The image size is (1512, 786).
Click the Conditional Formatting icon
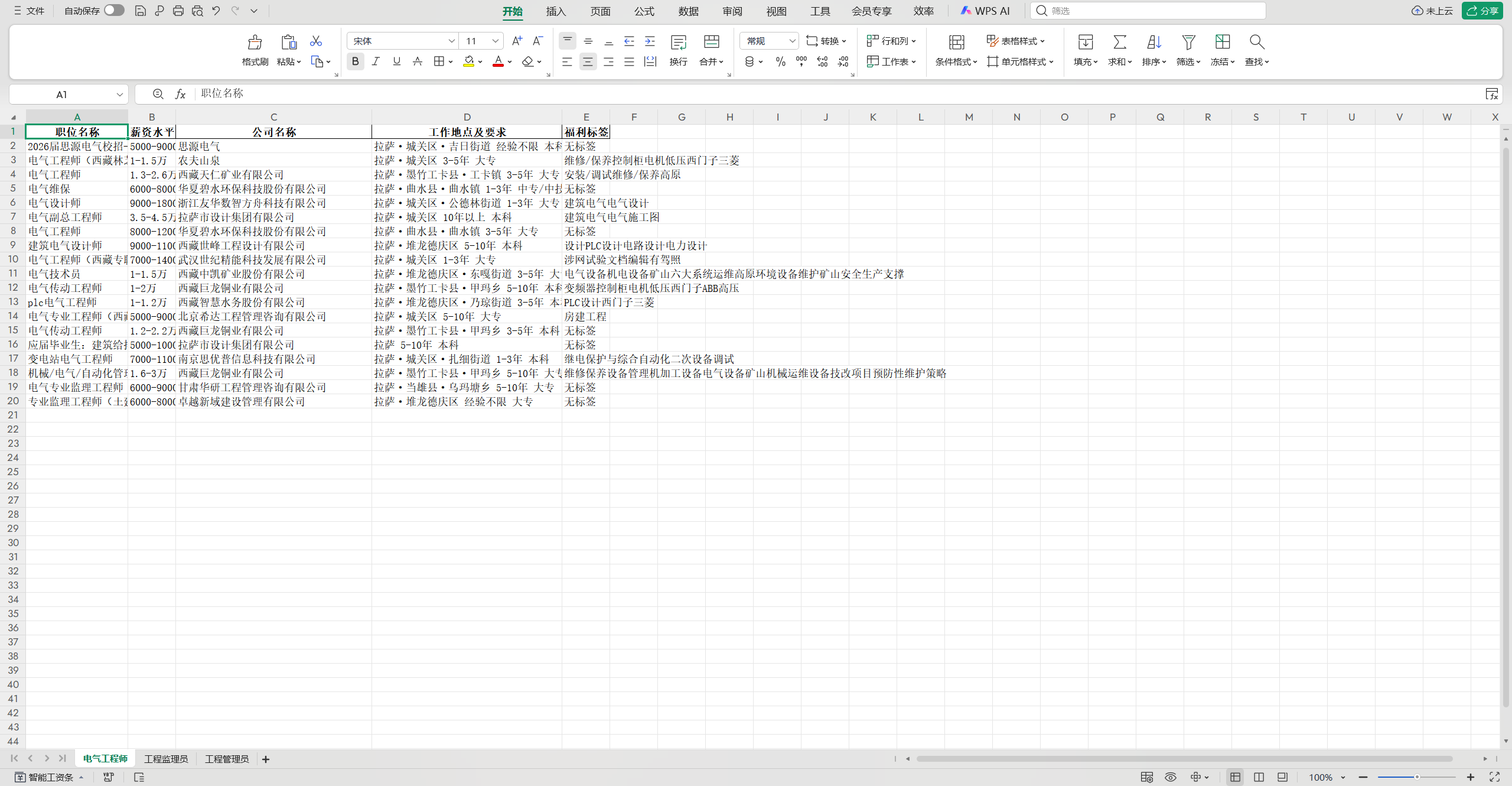[956, 42]
